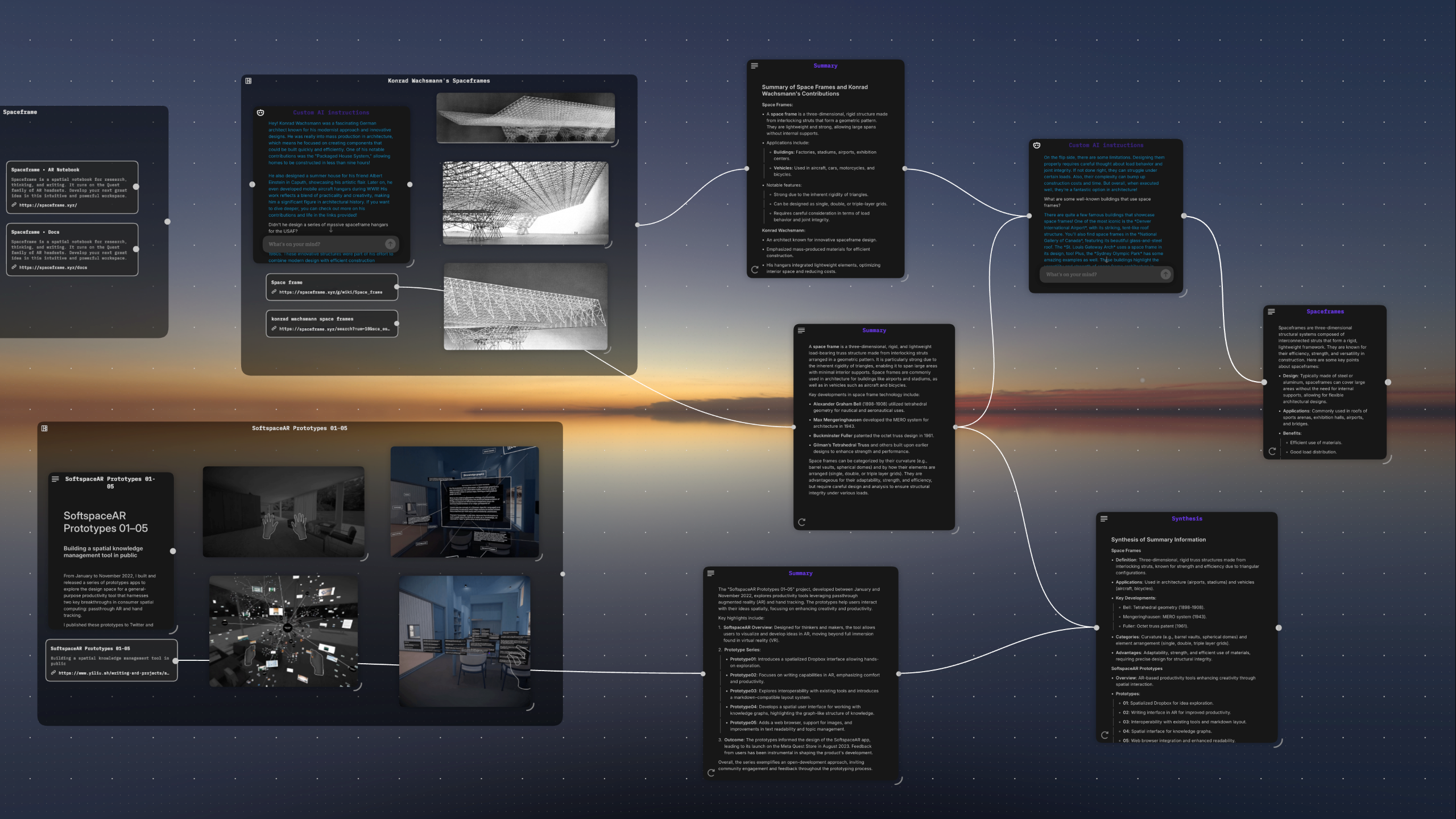Viewport: 1456px width, 819px height.
Task: Select the top spaceframe hangar photo
Action: (525, 118)
